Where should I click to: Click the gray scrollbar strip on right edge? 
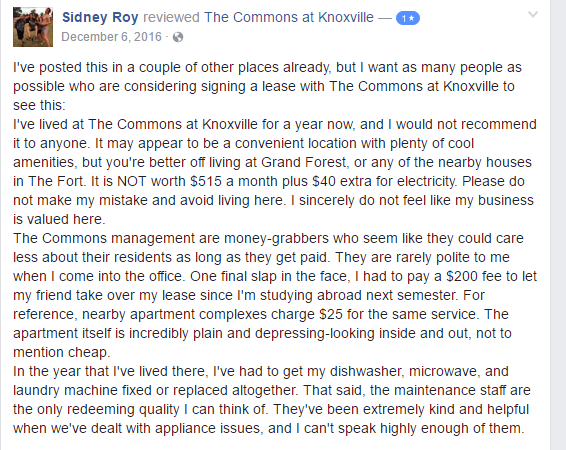(558, 225)
